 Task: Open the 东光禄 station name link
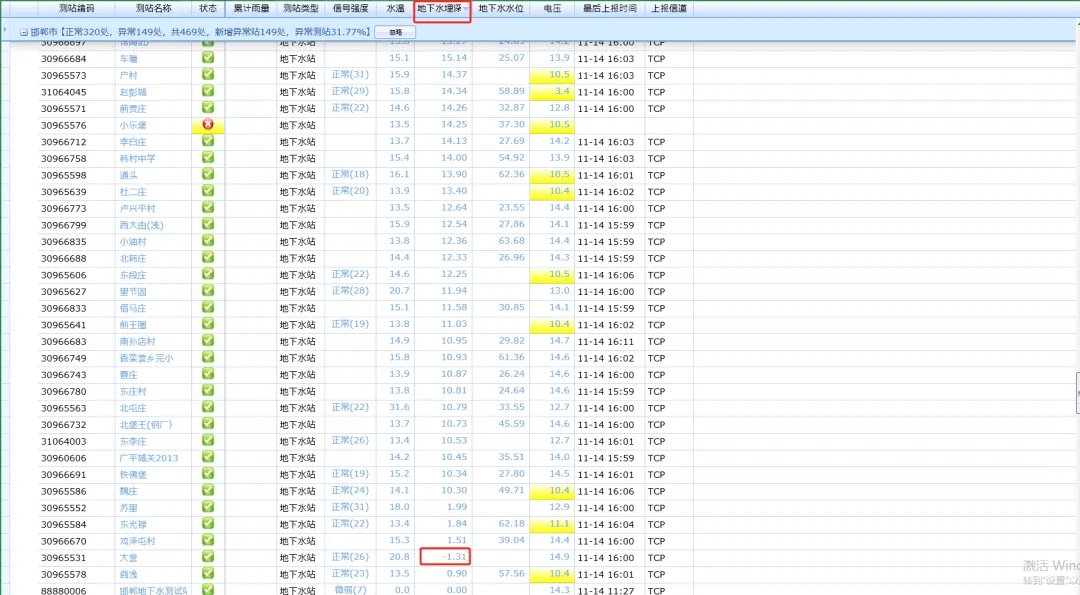pyautogui.click(x=133, y=524)
